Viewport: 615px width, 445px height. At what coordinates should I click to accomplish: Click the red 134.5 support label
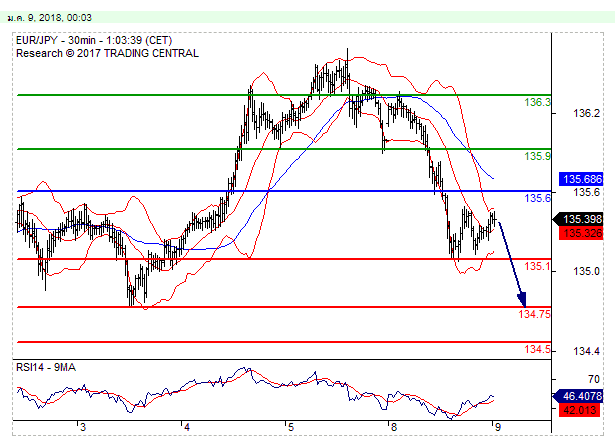[x=538, y=349]
